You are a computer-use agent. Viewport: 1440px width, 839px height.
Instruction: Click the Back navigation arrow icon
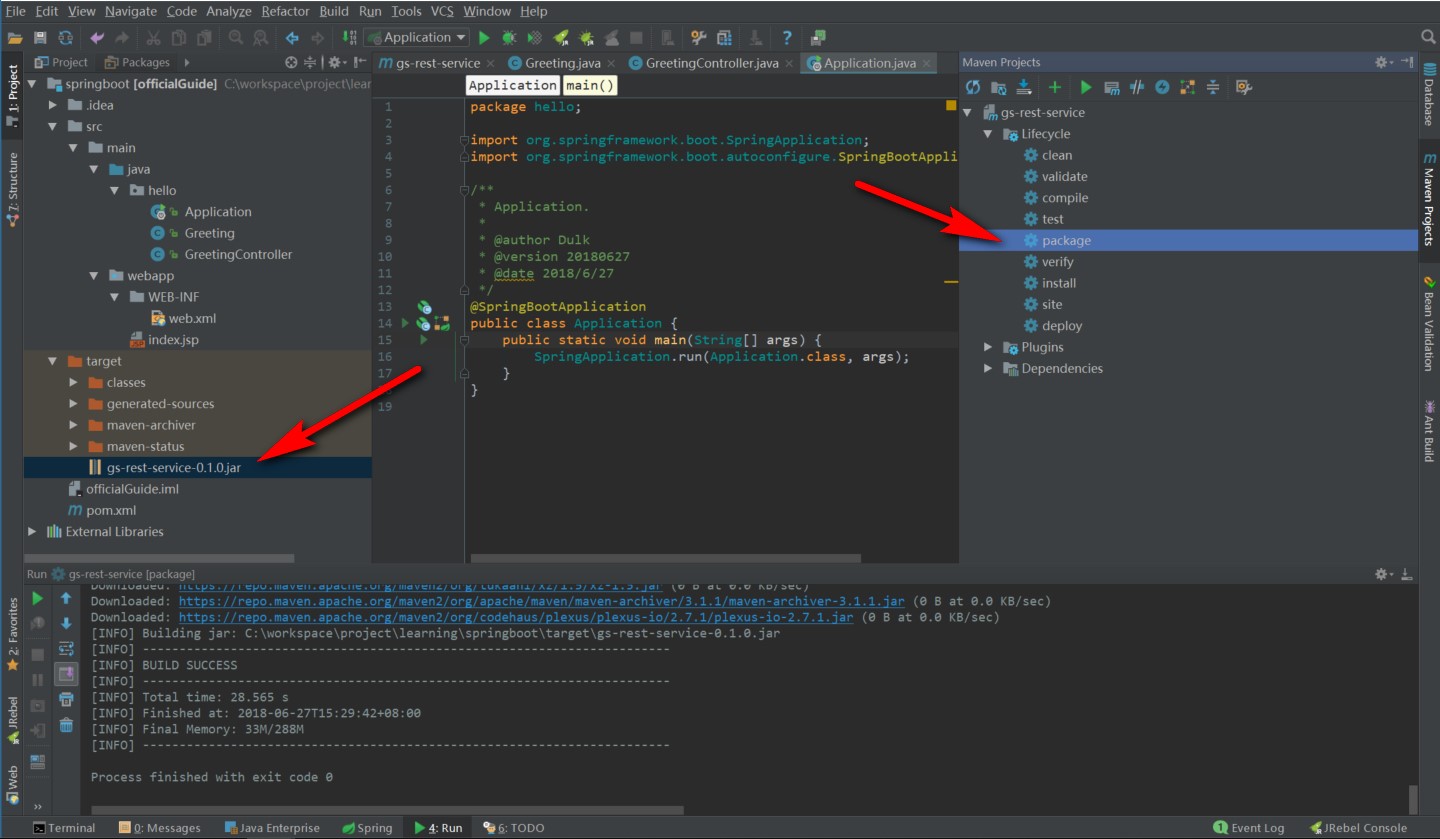[x=292, y=38]
